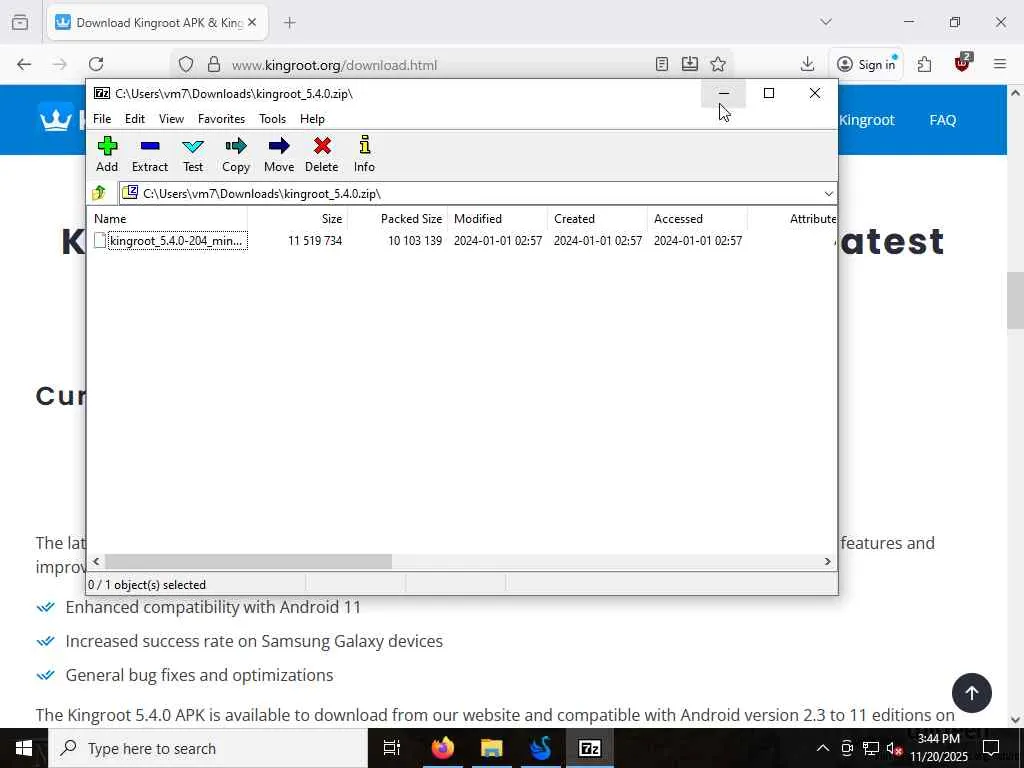
Task: Click the Attributes column header
Action: click(x=792, y=219)
